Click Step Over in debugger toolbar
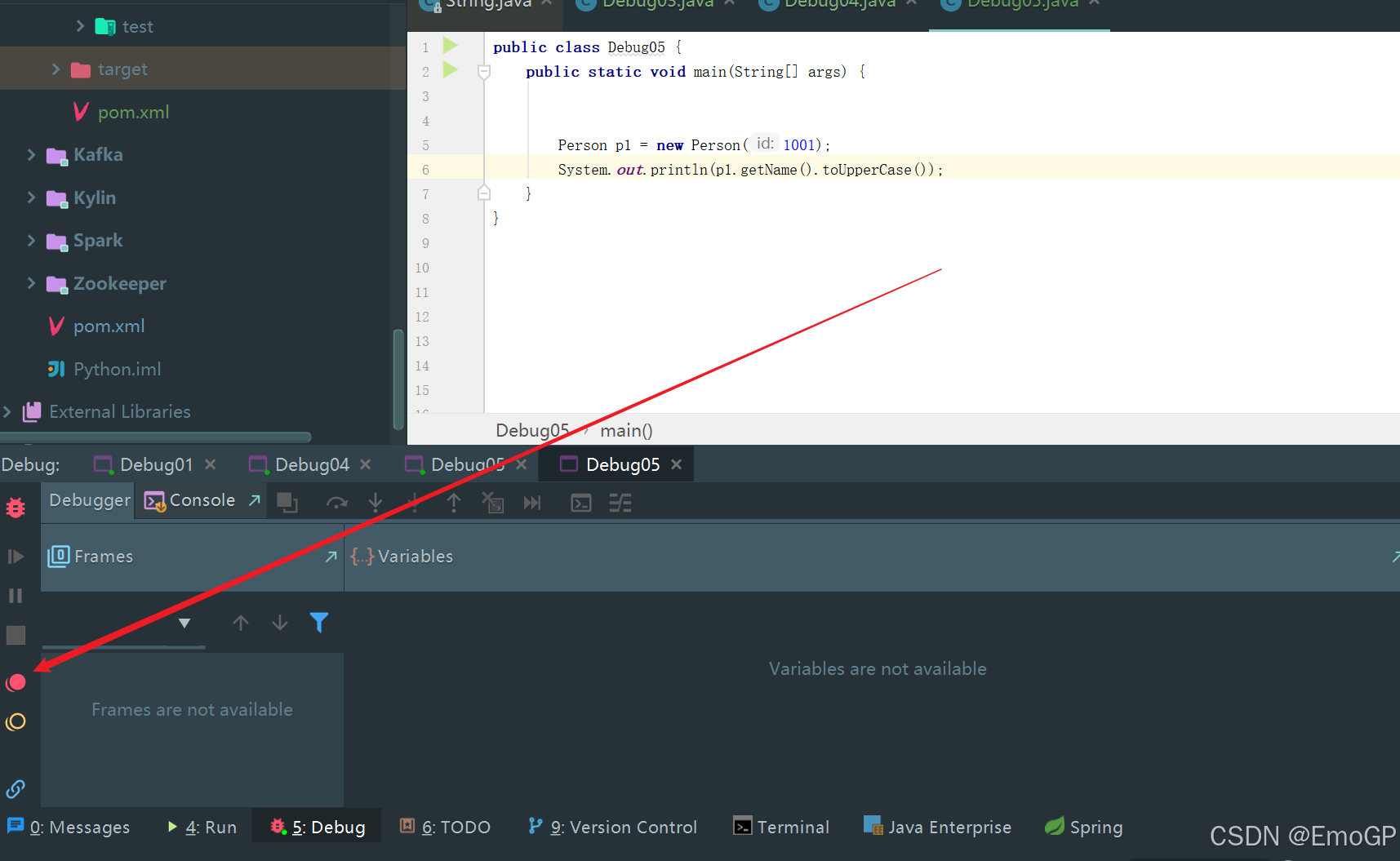 point(336,503)
